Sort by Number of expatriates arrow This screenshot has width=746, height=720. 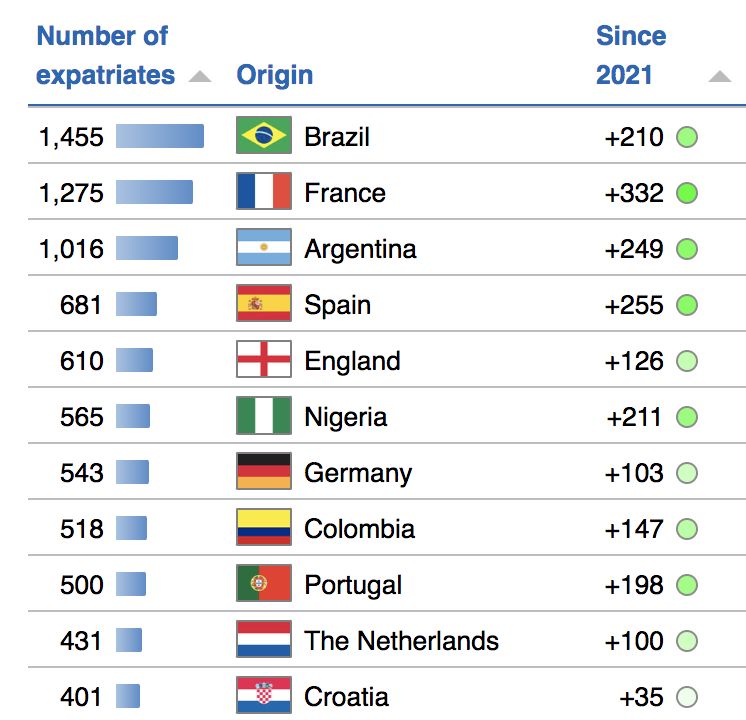tap(200, 76)
